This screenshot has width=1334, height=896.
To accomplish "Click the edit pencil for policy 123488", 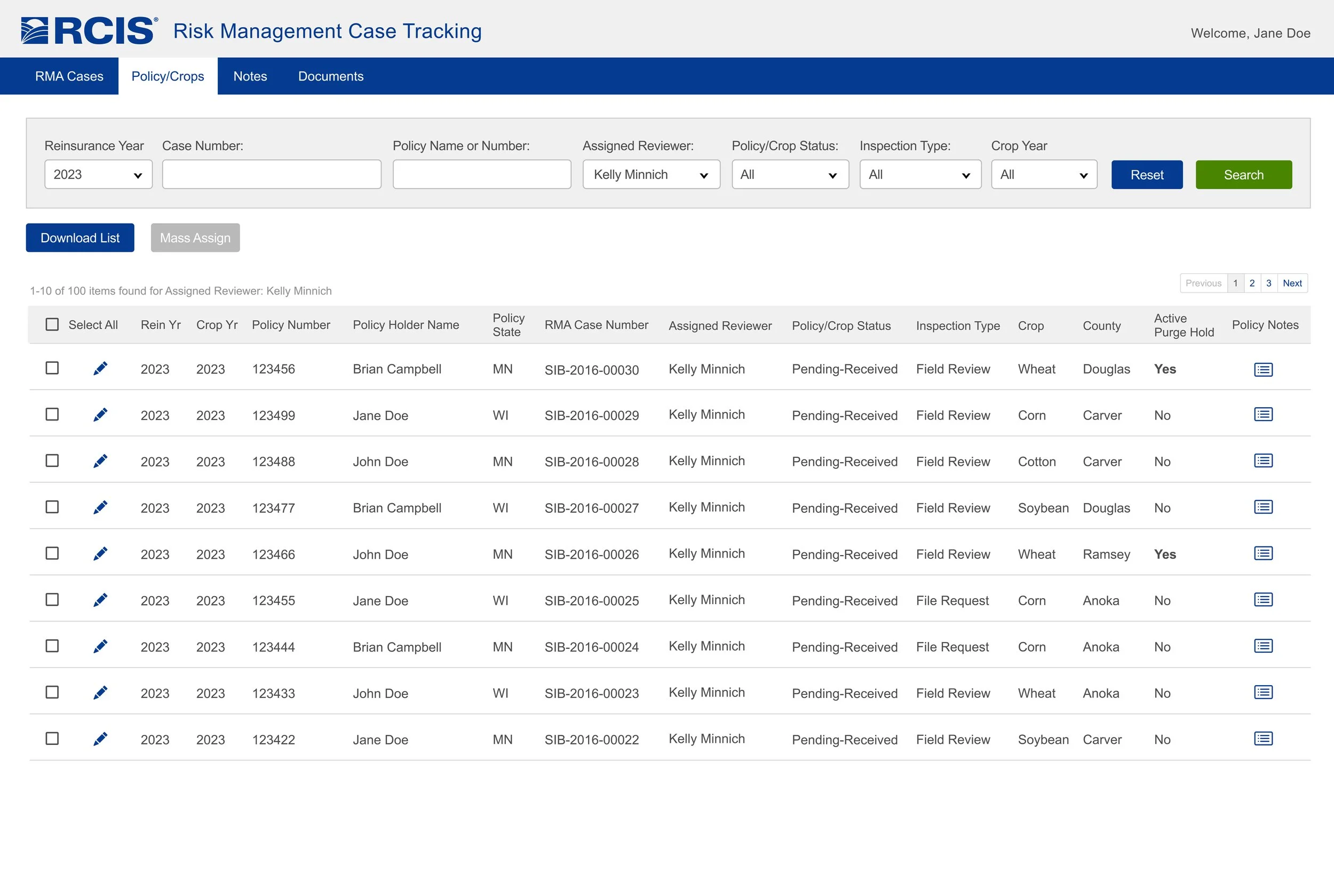I will pos(100,461).
